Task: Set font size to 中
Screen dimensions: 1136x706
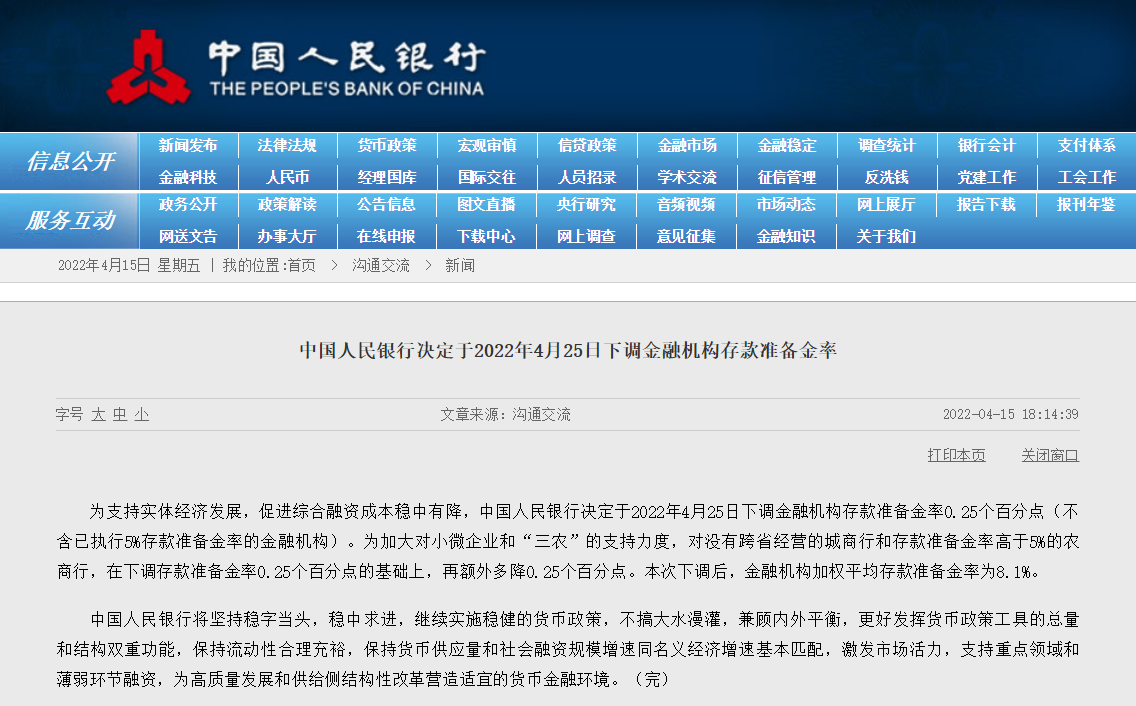Action: (120, 415)
